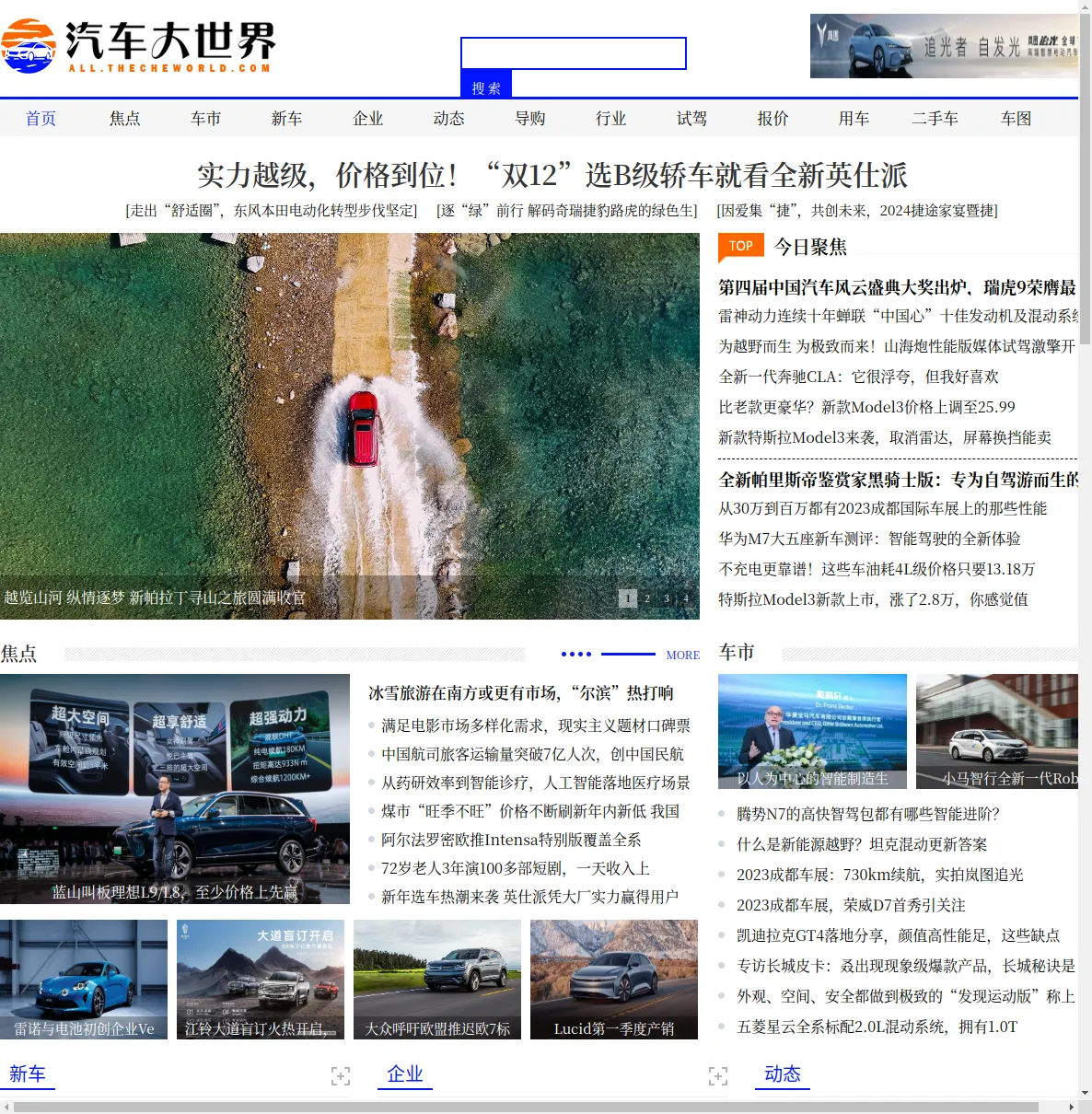The image size is (1092, 1114).
Task: Click the expand icon beside 企业 section
Action: (718, 1076)
